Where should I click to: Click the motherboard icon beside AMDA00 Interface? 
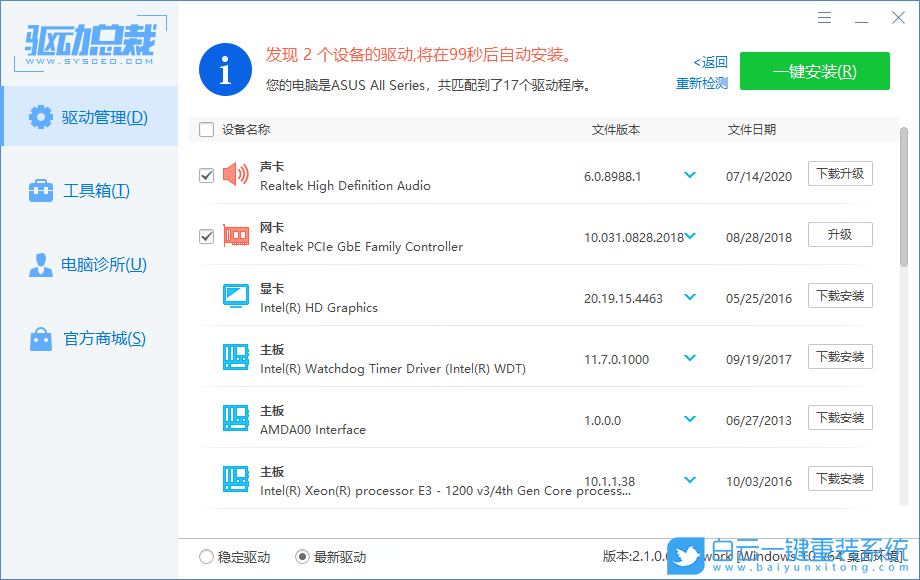tap(235, 419)
